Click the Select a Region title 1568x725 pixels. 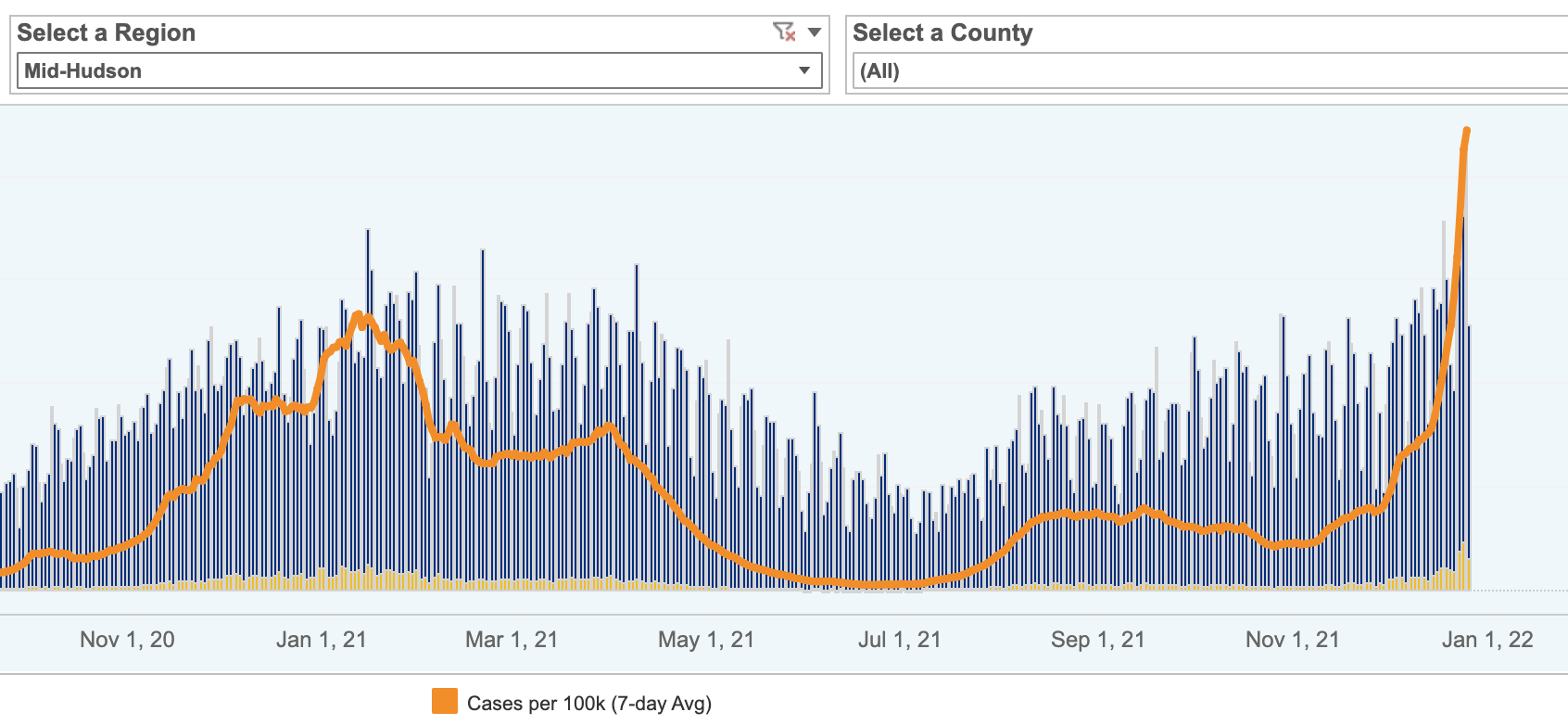[107, 33]
